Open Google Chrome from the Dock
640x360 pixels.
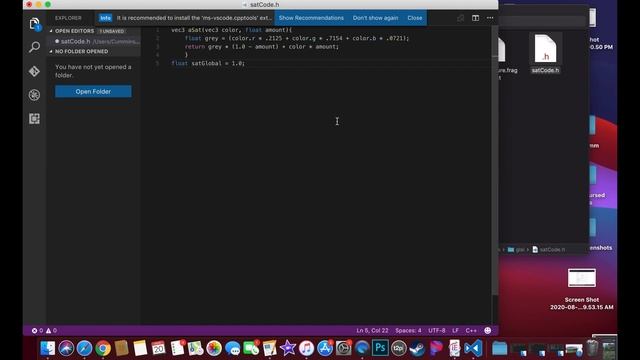pos(103,348)
